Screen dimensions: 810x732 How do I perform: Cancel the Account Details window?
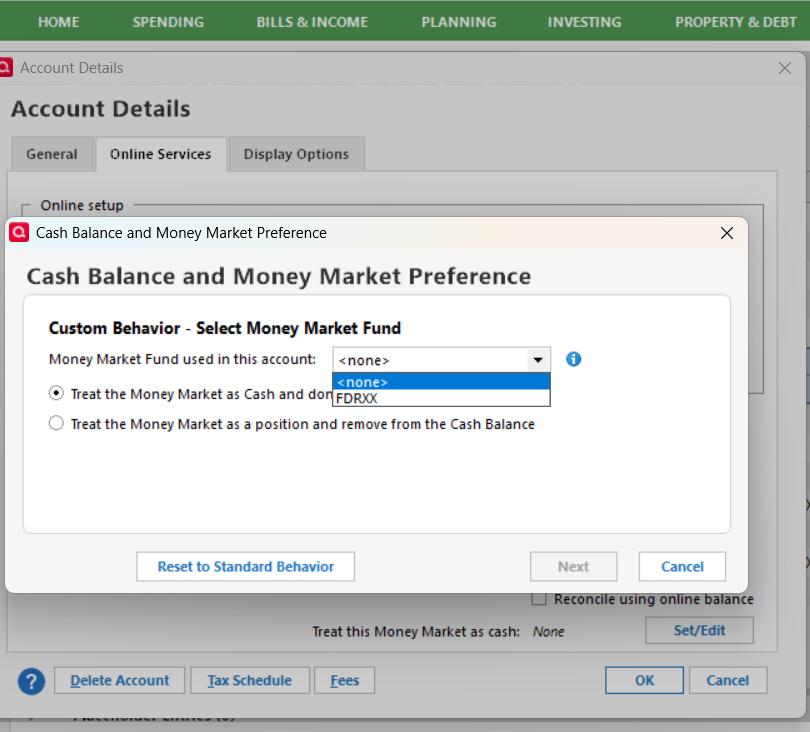pos(728,680)
